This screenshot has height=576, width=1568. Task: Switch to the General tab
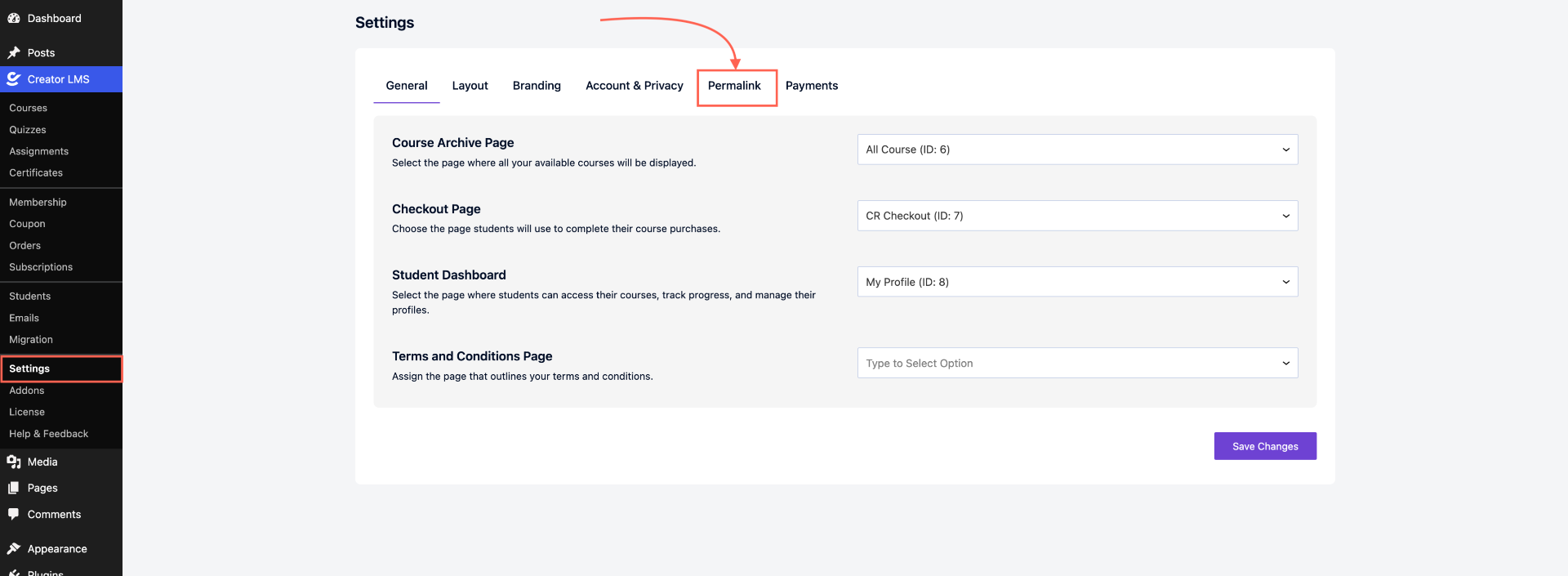click(407, 86)
